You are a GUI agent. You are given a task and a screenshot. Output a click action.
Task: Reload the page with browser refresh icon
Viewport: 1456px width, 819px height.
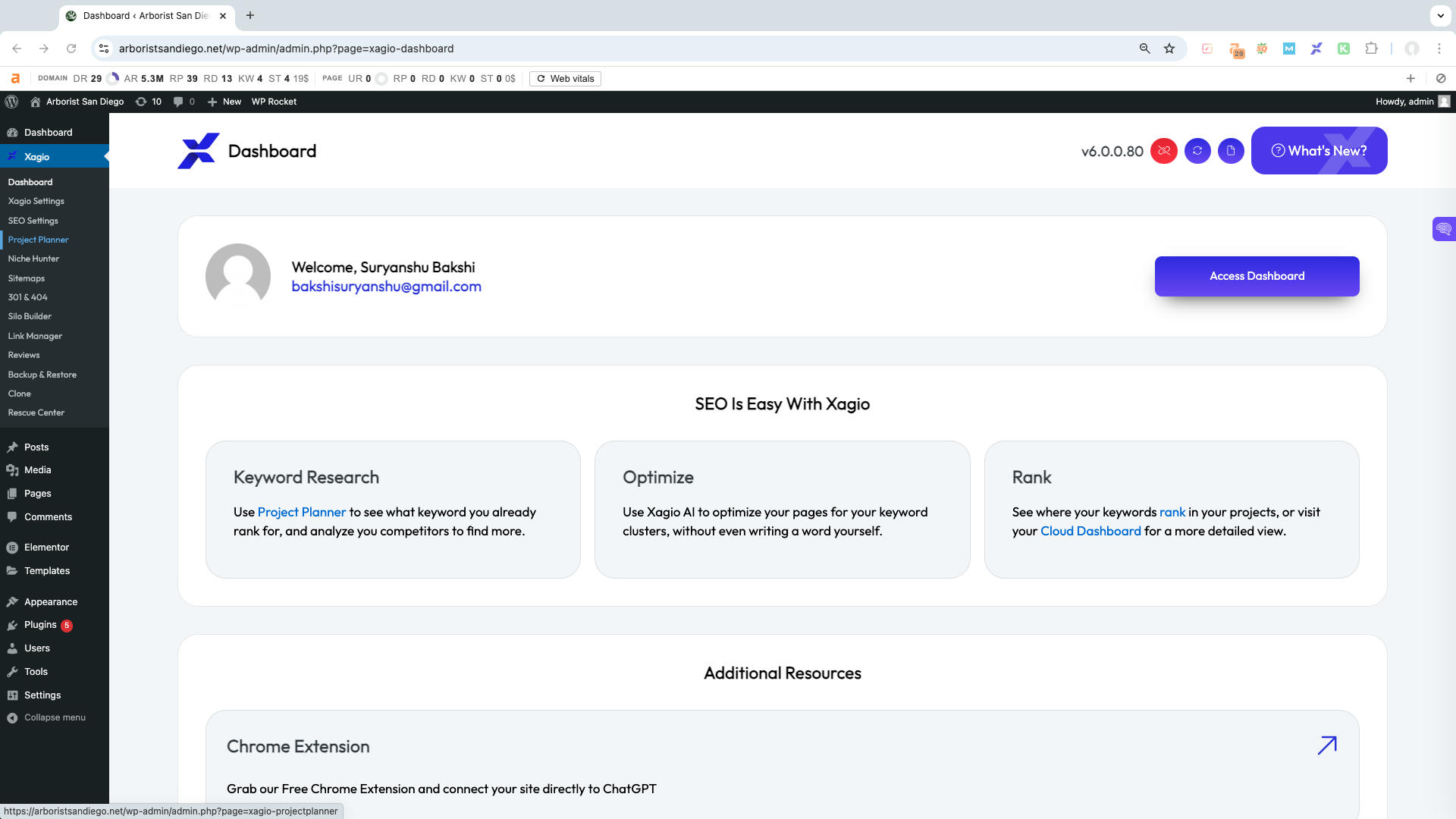71,49
